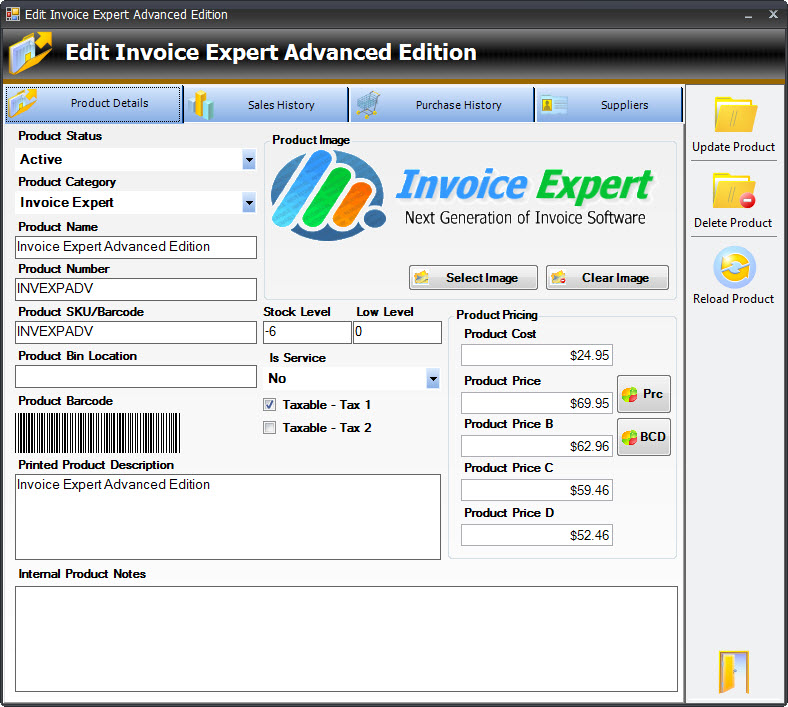Screen dimensions: 788x707
Task: Switch to the Product Details tab
Action: [x=93, y=104]
